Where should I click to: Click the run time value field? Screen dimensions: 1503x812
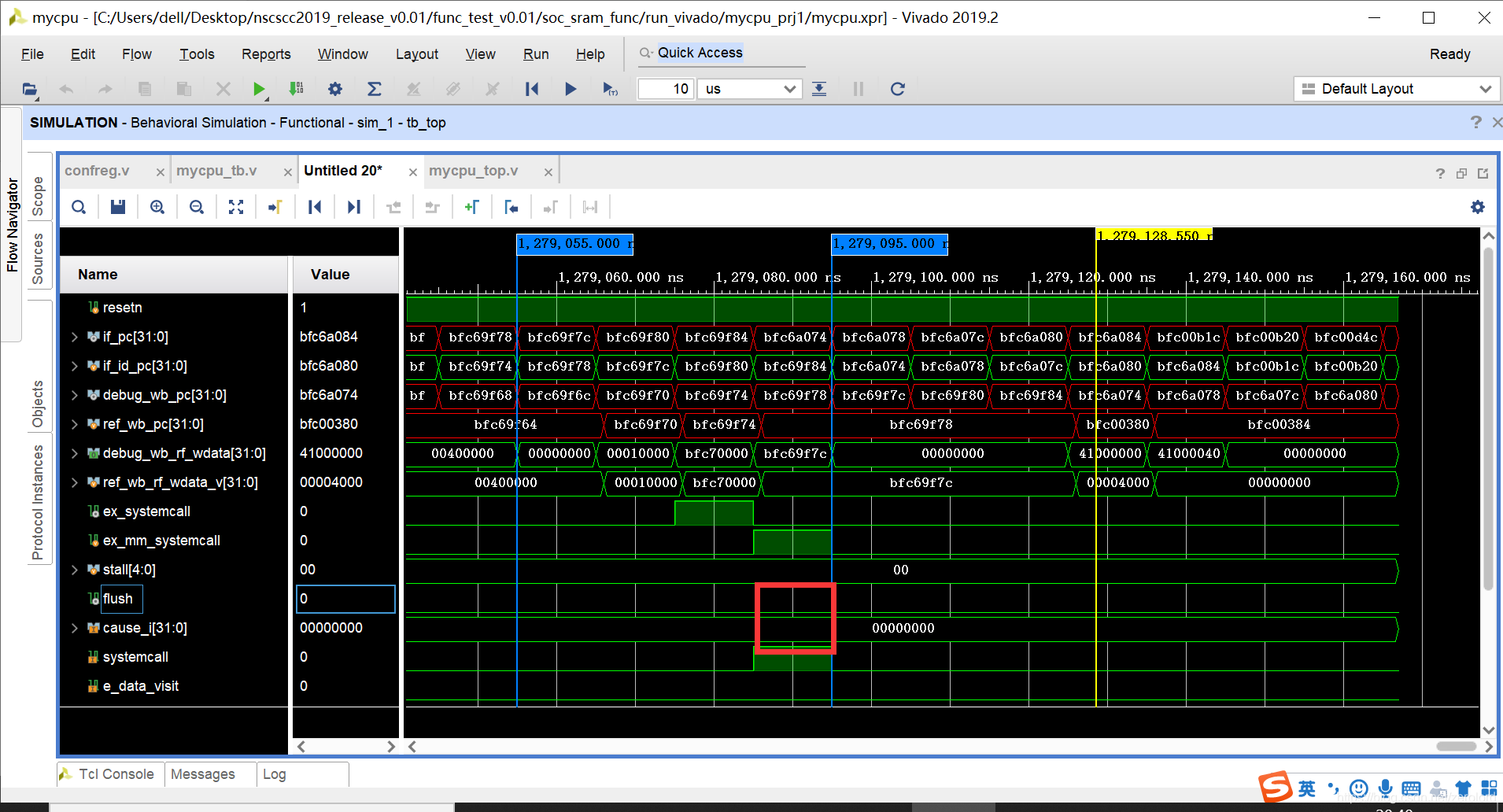coord(665,89)
